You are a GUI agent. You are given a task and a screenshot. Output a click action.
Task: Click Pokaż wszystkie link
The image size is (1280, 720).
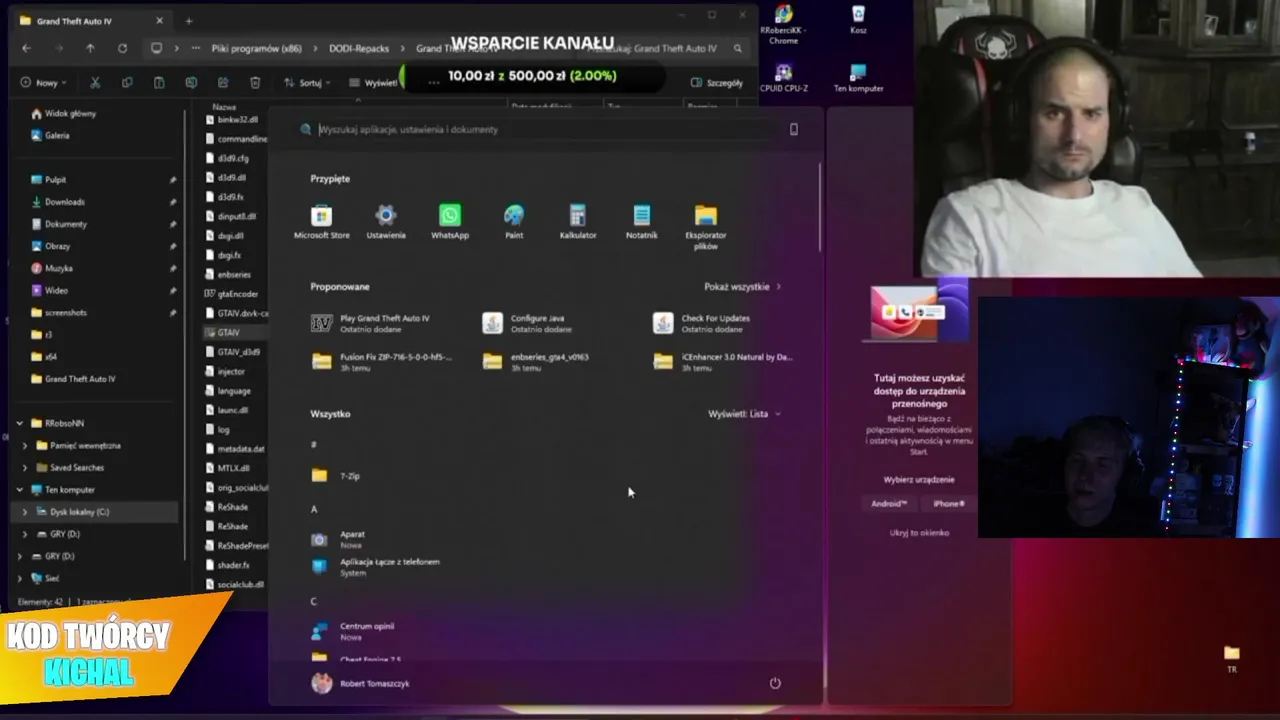click(743, 287)
